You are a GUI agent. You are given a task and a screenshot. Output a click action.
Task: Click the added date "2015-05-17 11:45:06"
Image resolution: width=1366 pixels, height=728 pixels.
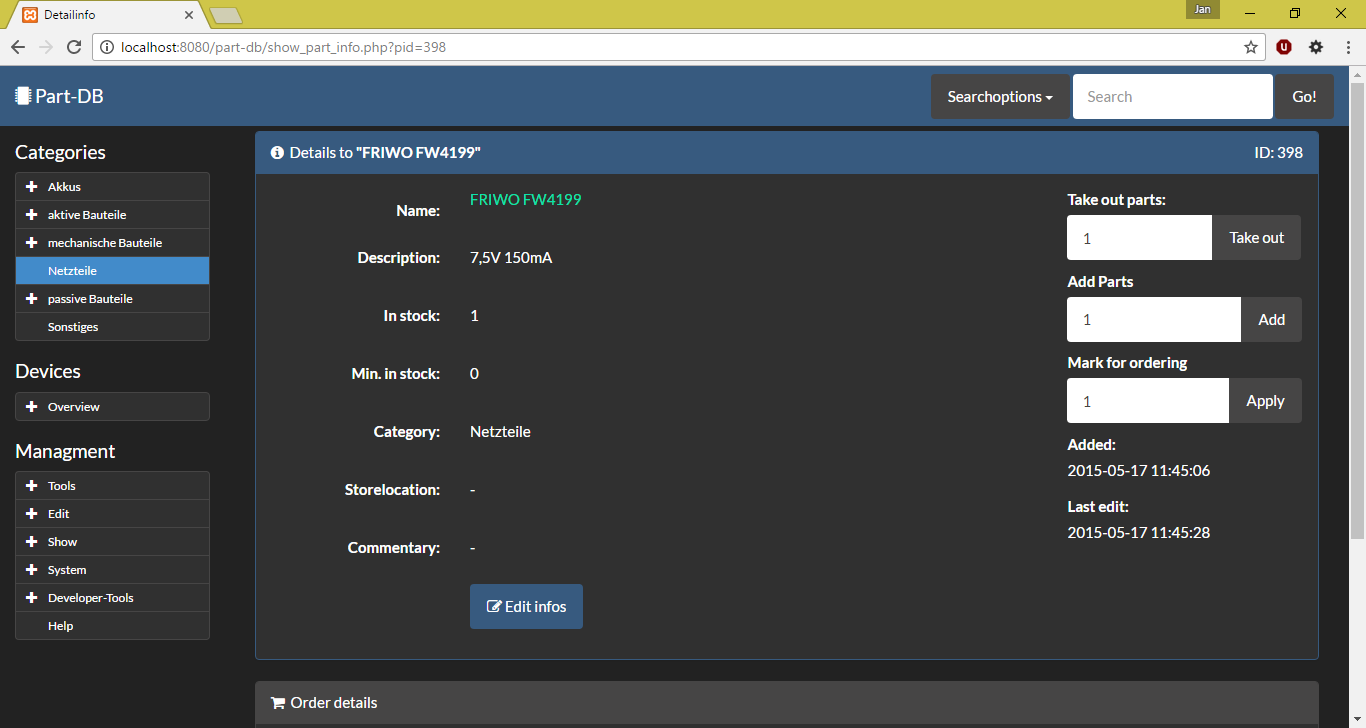(x=1138, y=471)
